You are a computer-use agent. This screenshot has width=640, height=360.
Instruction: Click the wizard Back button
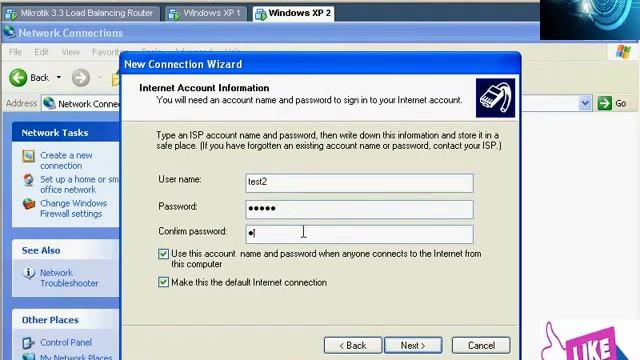pos(353,345)
